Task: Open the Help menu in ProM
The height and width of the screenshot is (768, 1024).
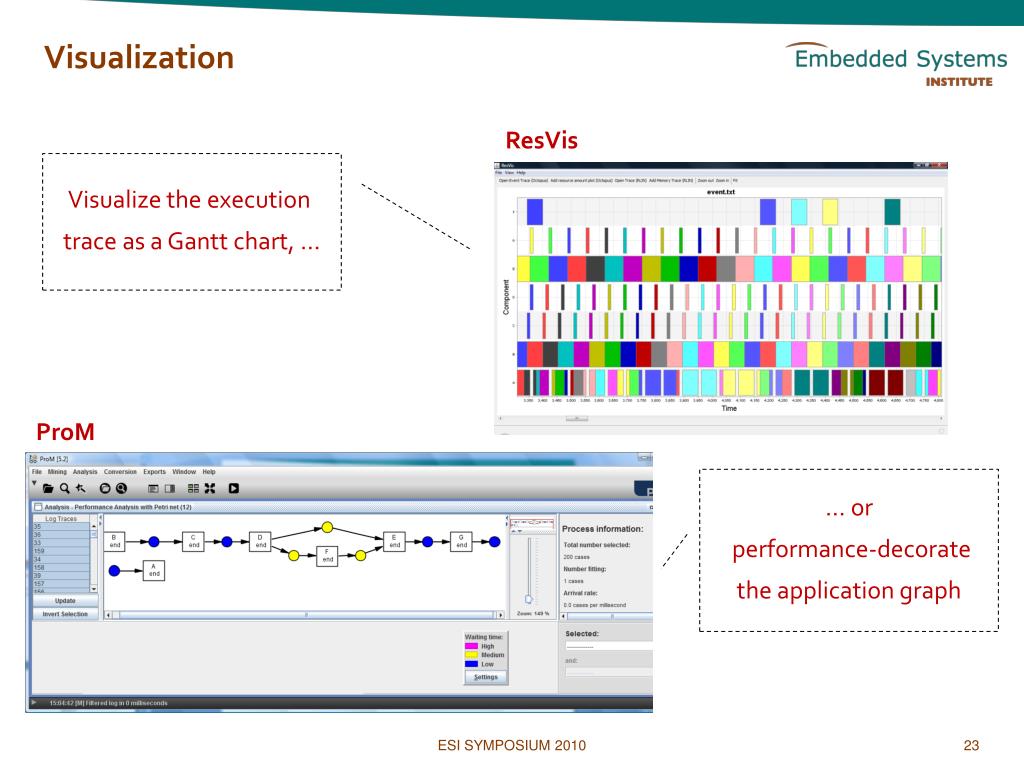Action: tap(209, 472)
